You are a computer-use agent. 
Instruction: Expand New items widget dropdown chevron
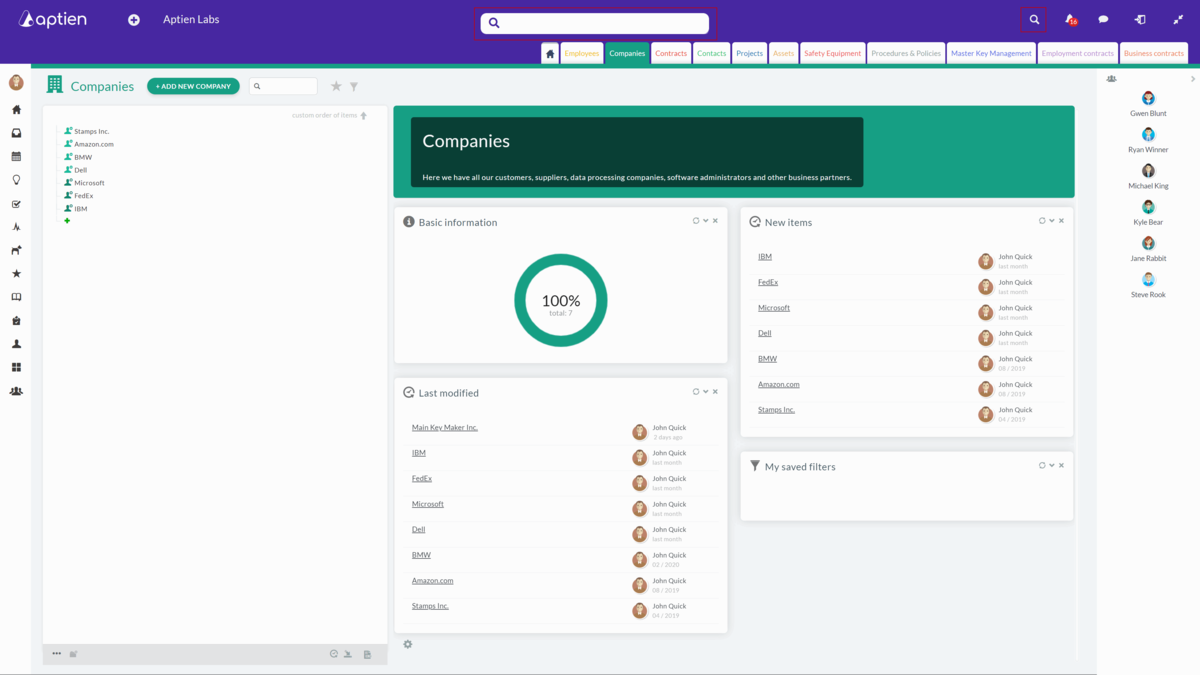[1052, 221]
